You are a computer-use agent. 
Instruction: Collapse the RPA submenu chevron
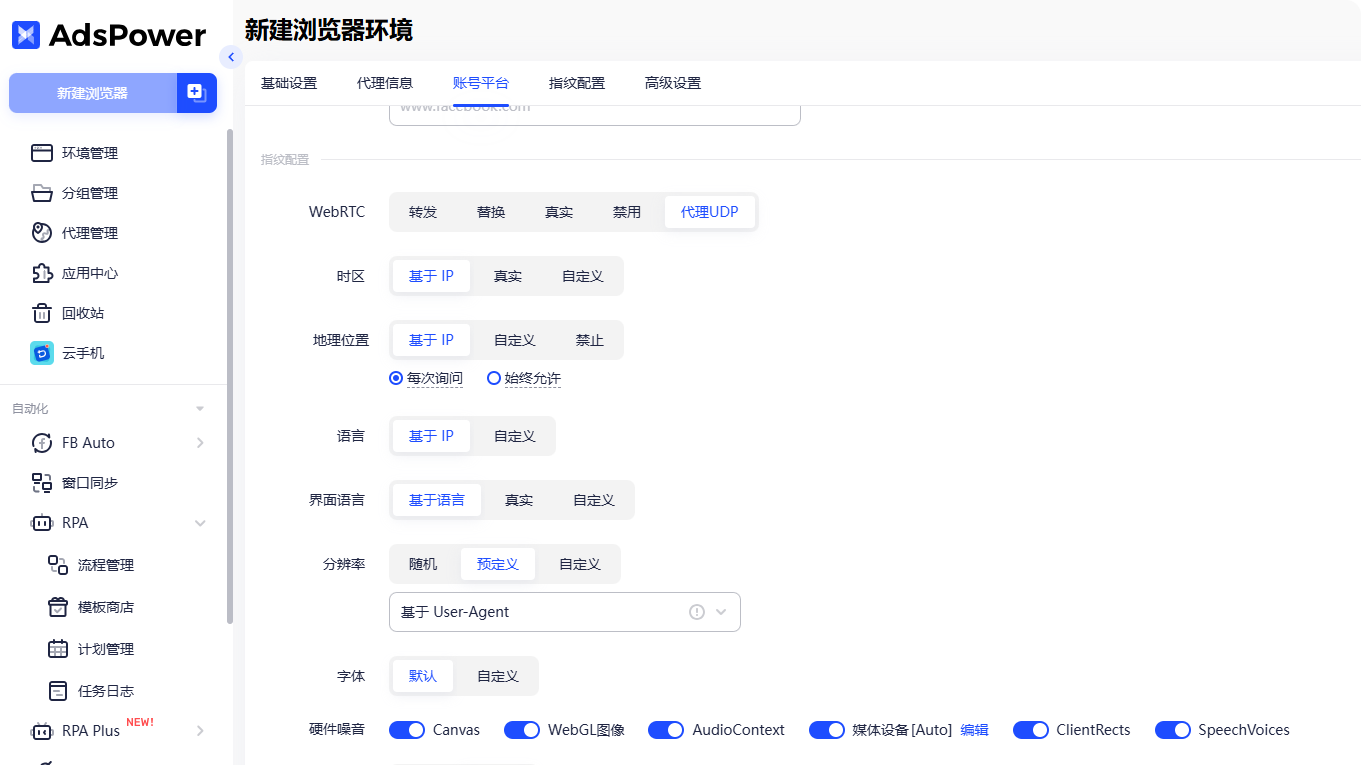[x=200, y=523]
